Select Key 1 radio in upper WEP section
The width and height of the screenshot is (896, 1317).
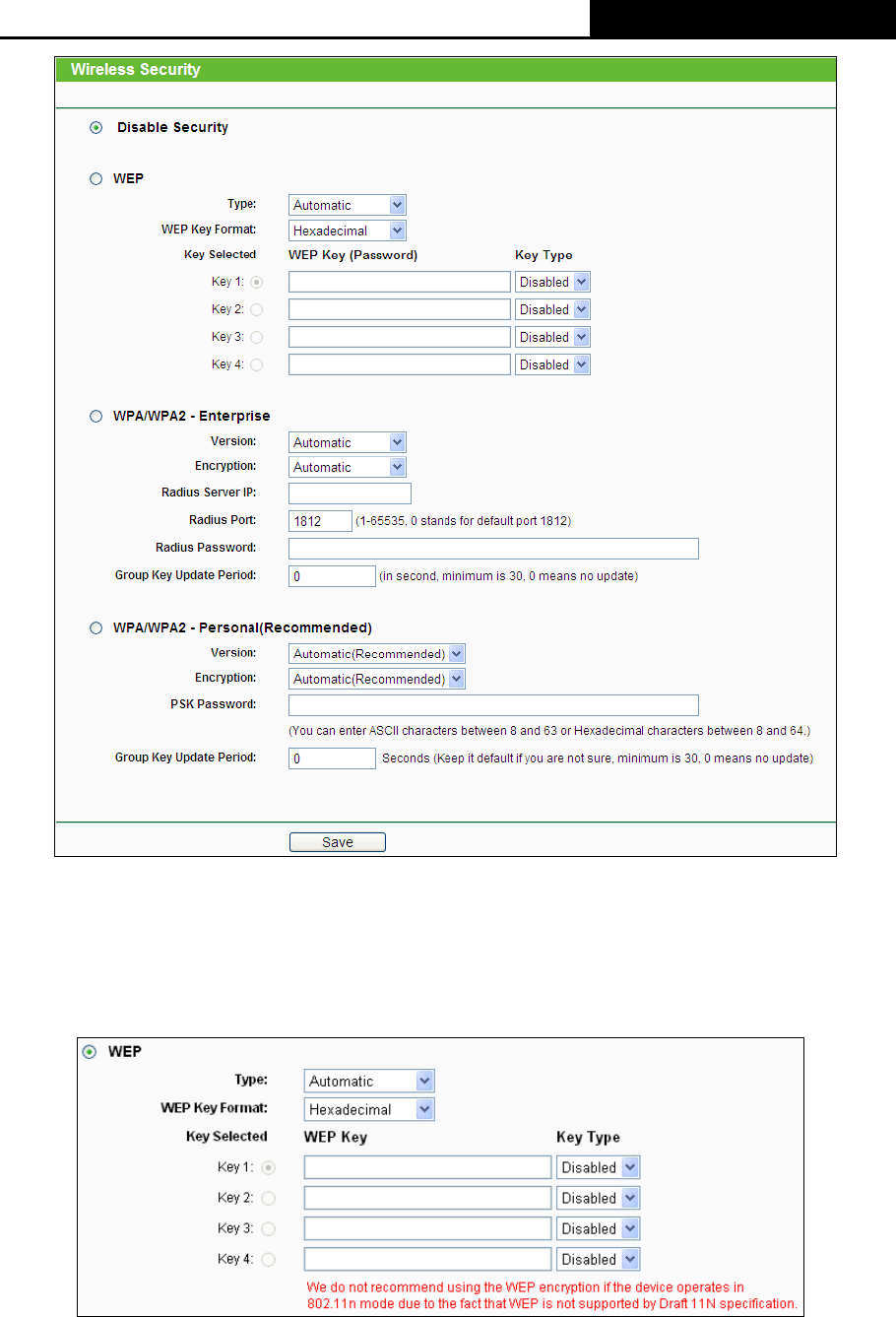click(257, 282)
